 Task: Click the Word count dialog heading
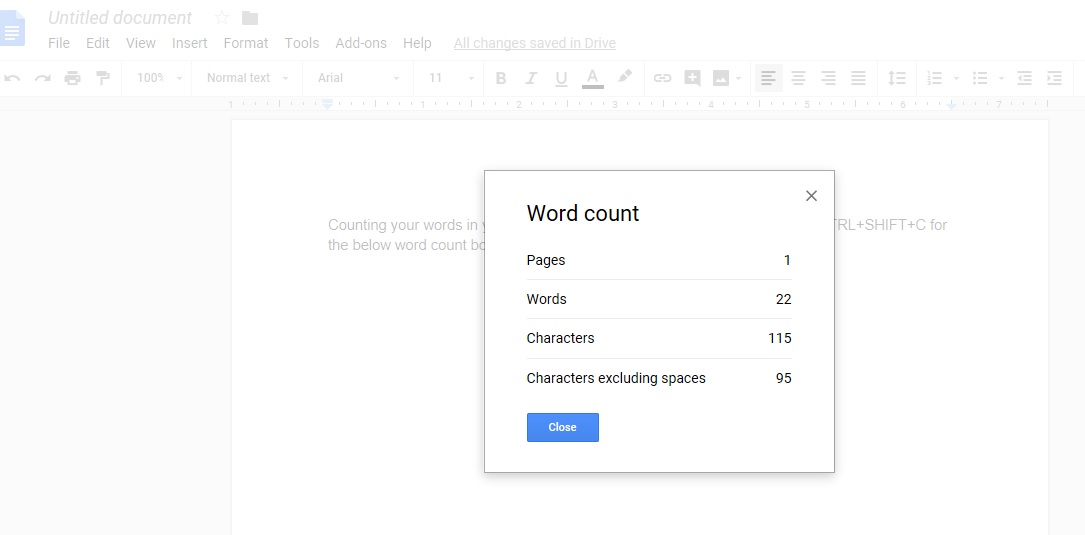[x=583, y=213]
